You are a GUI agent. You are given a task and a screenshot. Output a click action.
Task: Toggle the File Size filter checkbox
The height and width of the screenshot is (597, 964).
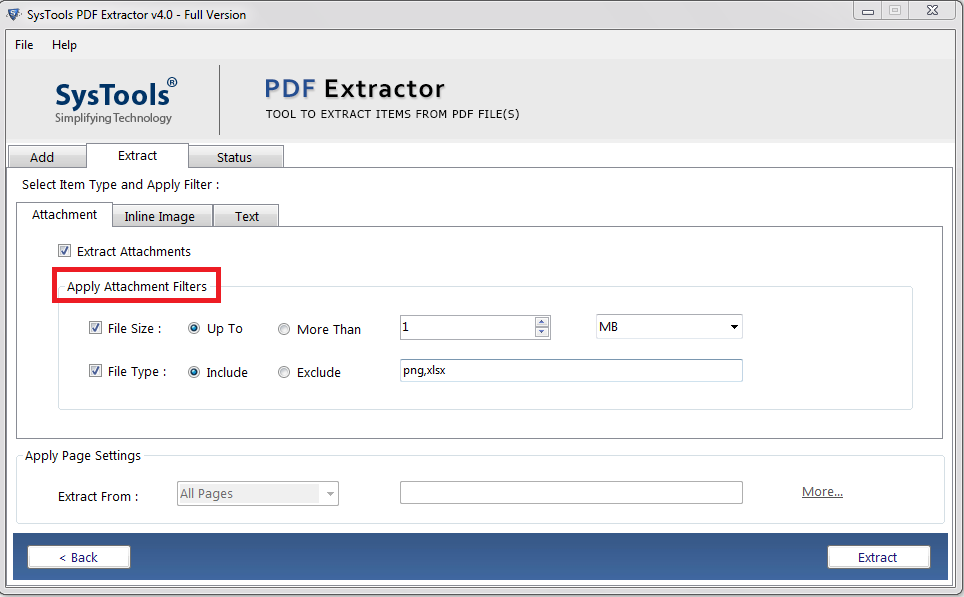click(95, 328)
